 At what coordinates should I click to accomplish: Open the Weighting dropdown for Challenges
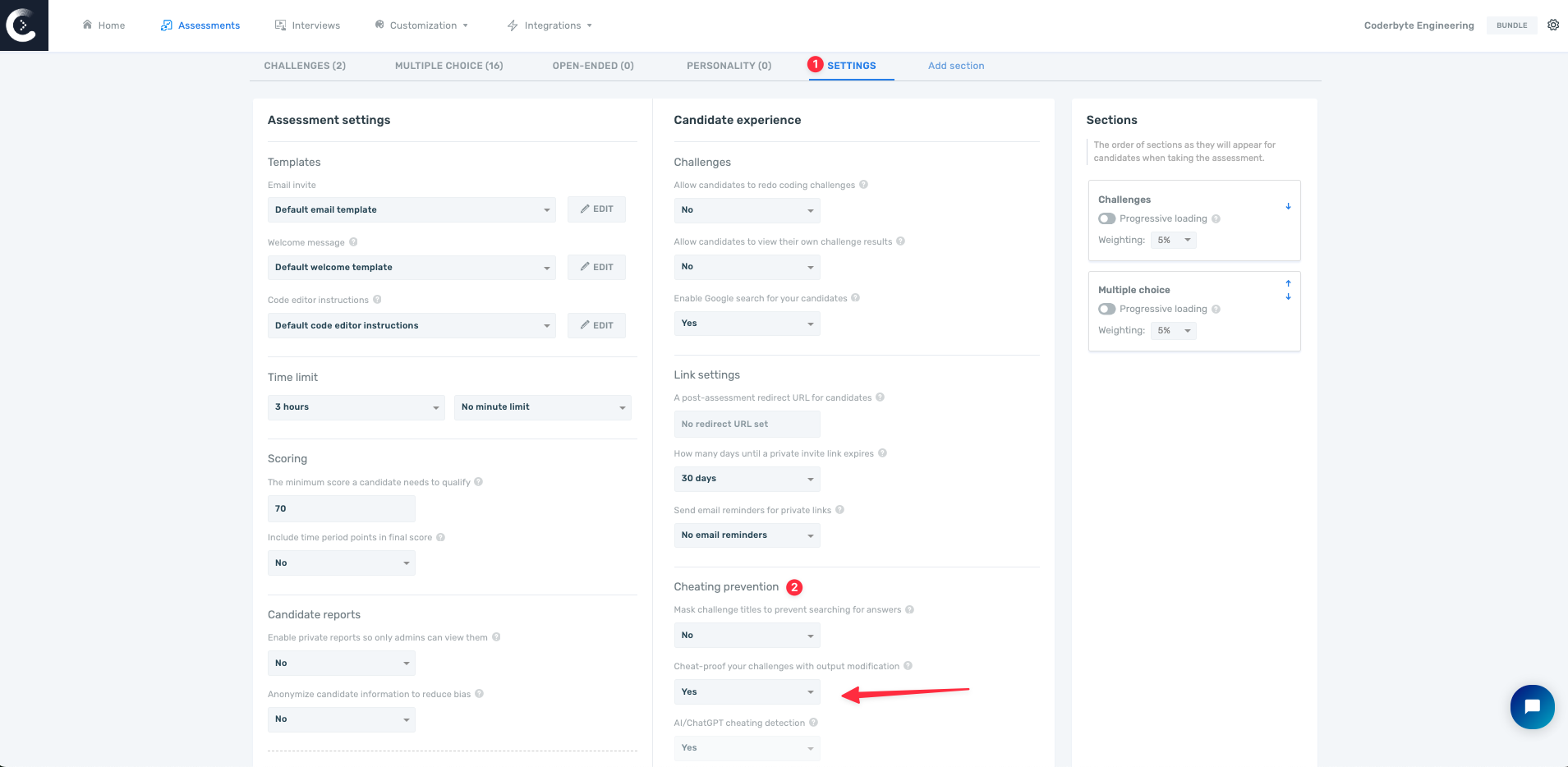pos(1173,240)
